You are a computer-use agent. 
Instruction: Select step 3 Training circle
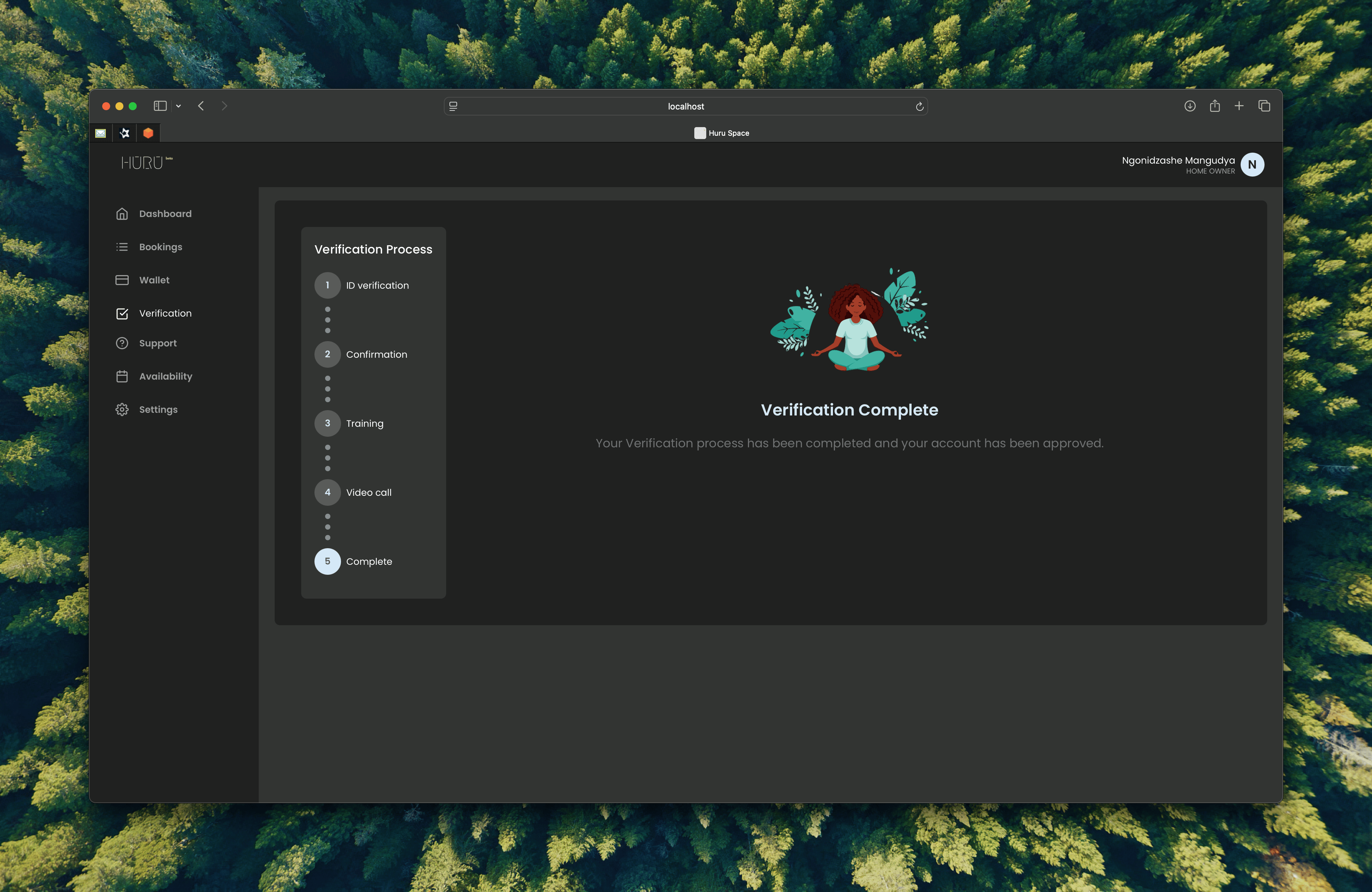[327, 423]
